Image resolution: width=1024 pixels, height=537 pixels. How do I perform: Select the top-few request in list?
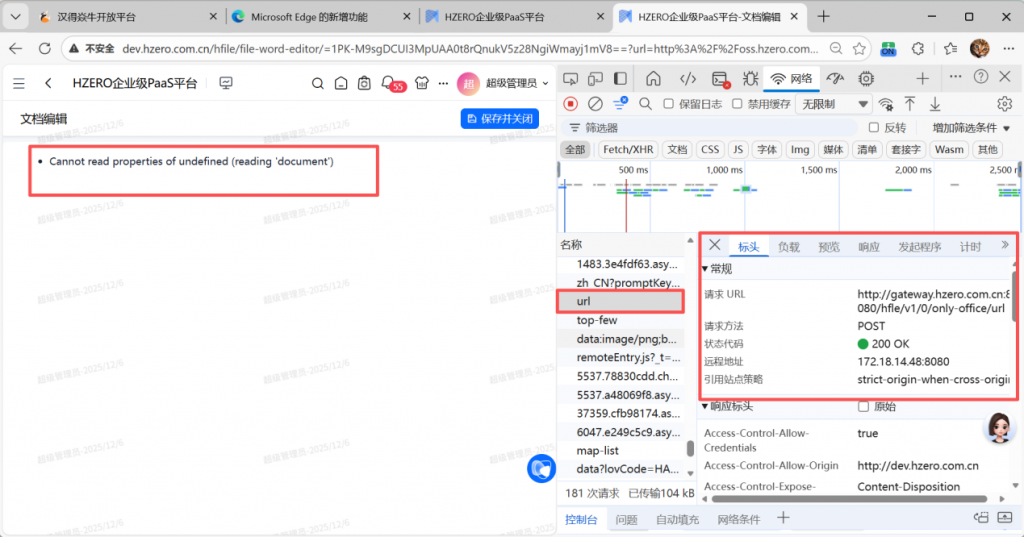597,320
